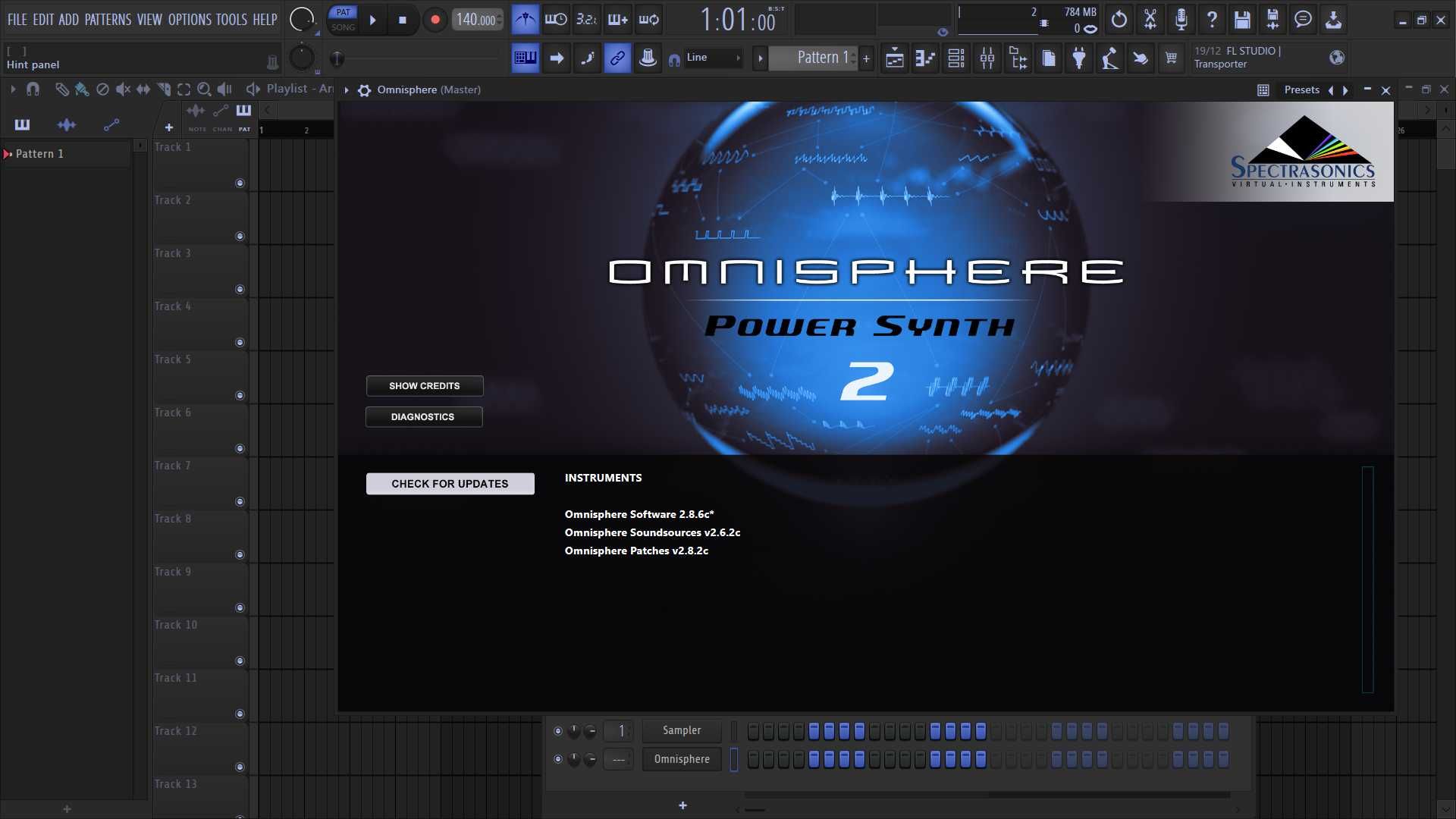Viewport: 1456px width, 819px height.
Task: Select the playlist zoom tool
Action: 203,89
